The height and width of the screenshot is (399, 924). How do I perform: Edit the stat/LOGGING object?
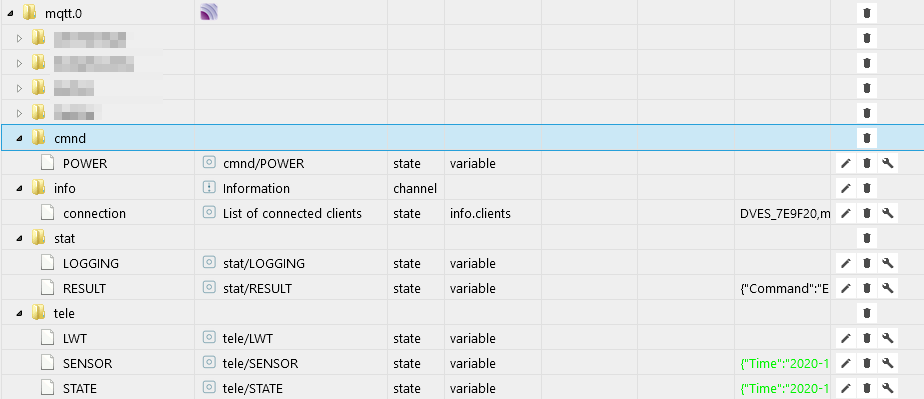coord(846,263)
